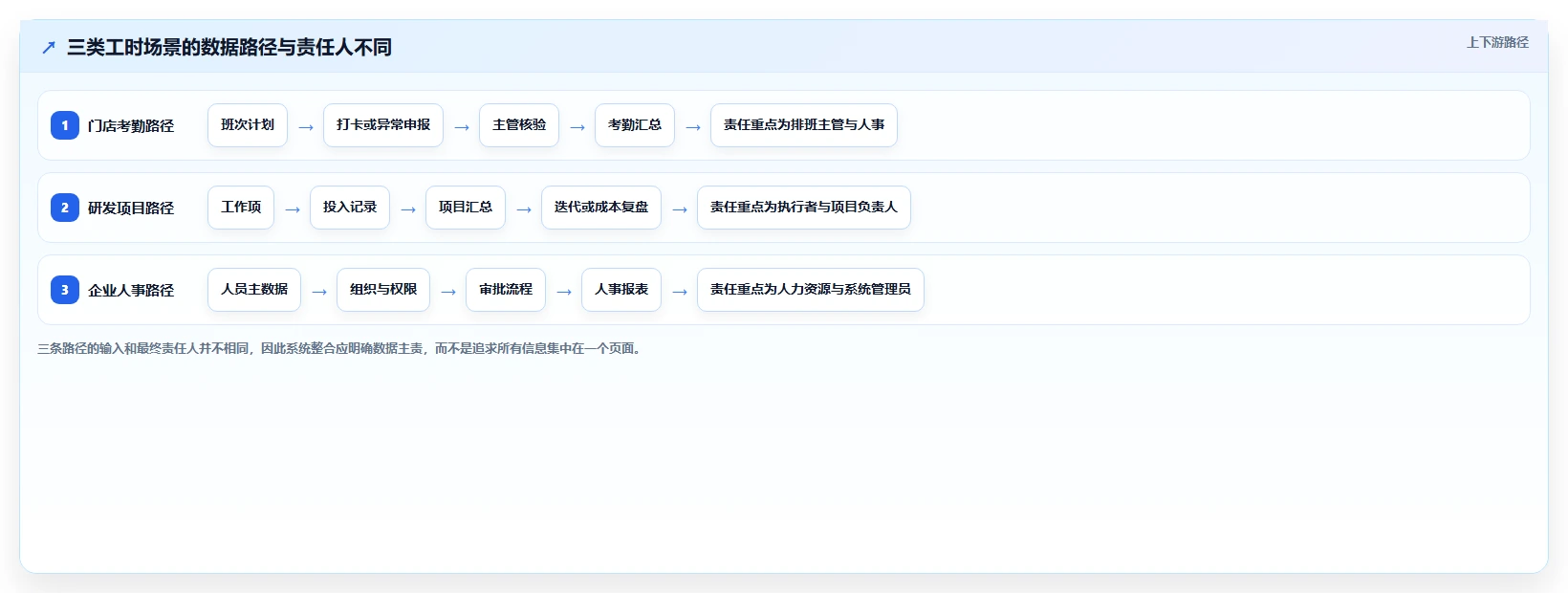Click the 打卡或异常申报 step chip
The width and height of the screenshot is (1568, 593).
383,125
